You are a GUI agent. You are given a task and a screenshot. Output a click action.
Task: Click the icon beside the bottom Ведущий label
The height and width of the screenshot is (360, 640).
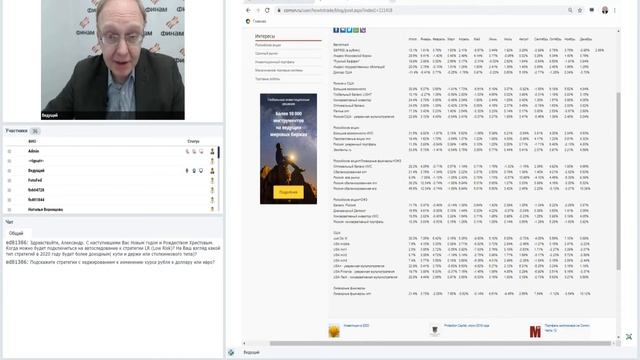point(231,352)
